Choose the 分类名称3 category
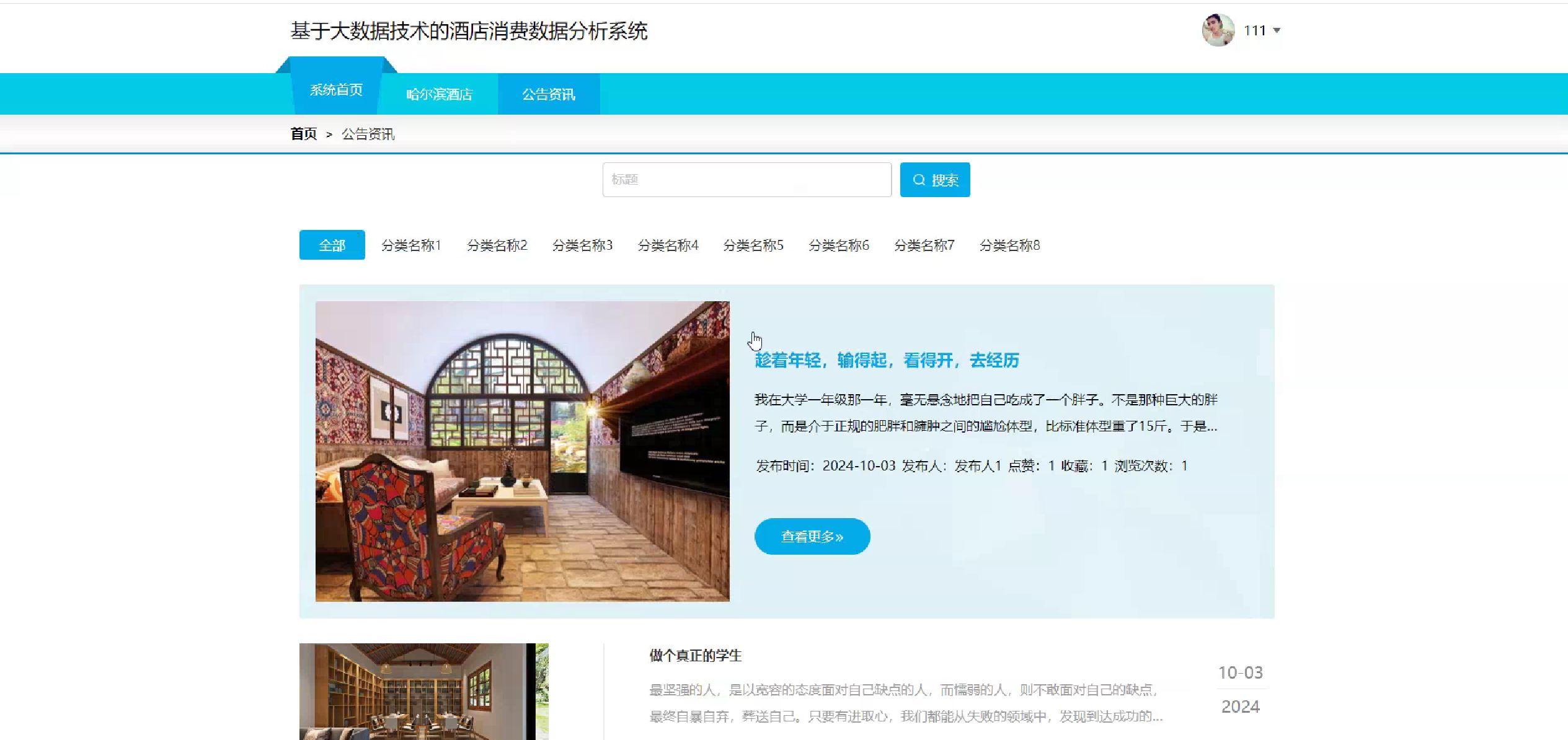 click(582, 245)
